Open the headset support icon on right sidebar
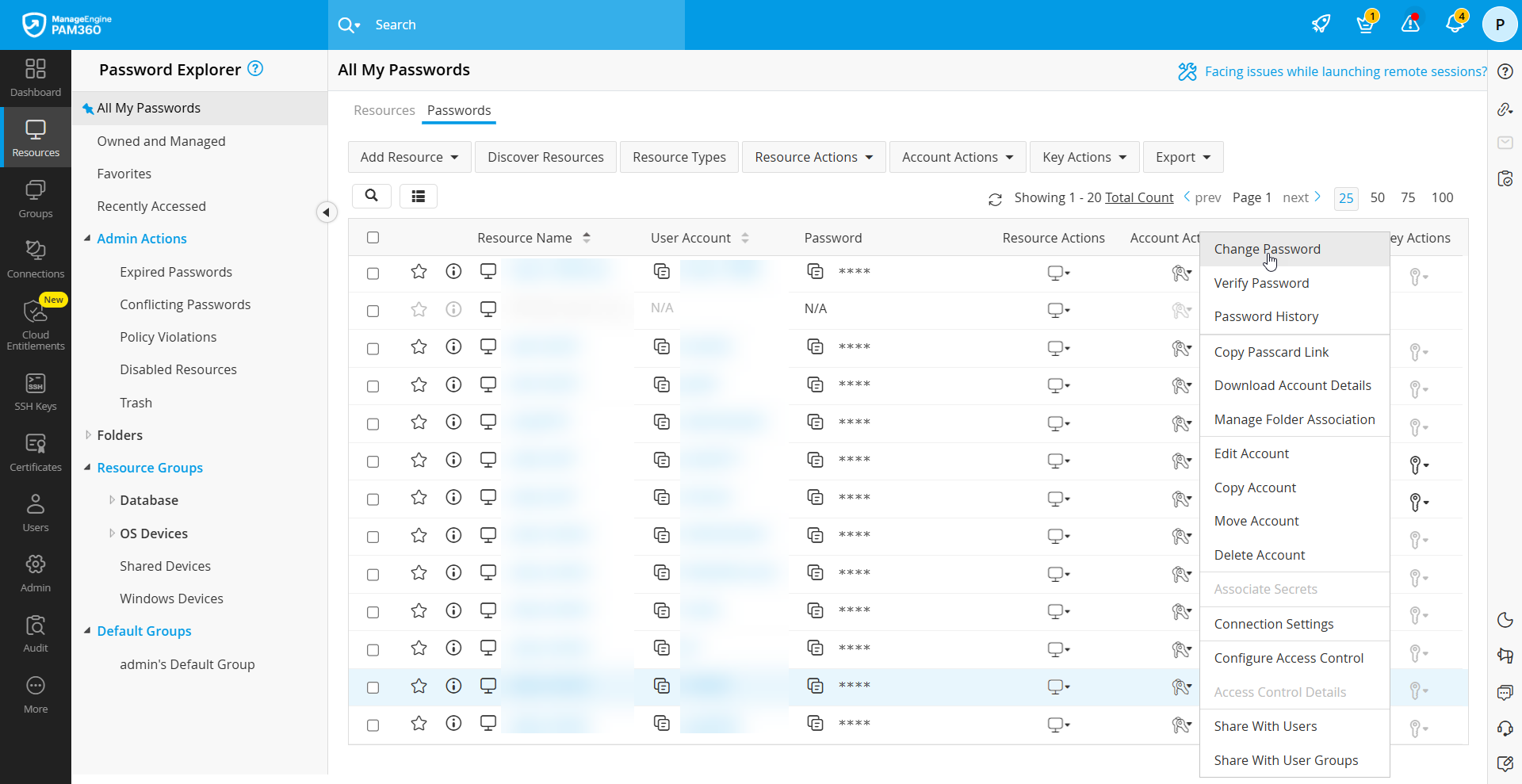Screen dimensions: 1522x784 (x=1505, y=729)
